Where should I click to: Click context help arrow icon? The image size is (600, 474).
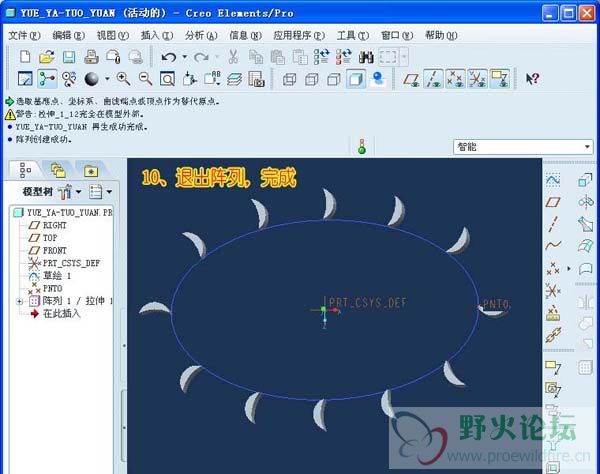pos(532,79)
